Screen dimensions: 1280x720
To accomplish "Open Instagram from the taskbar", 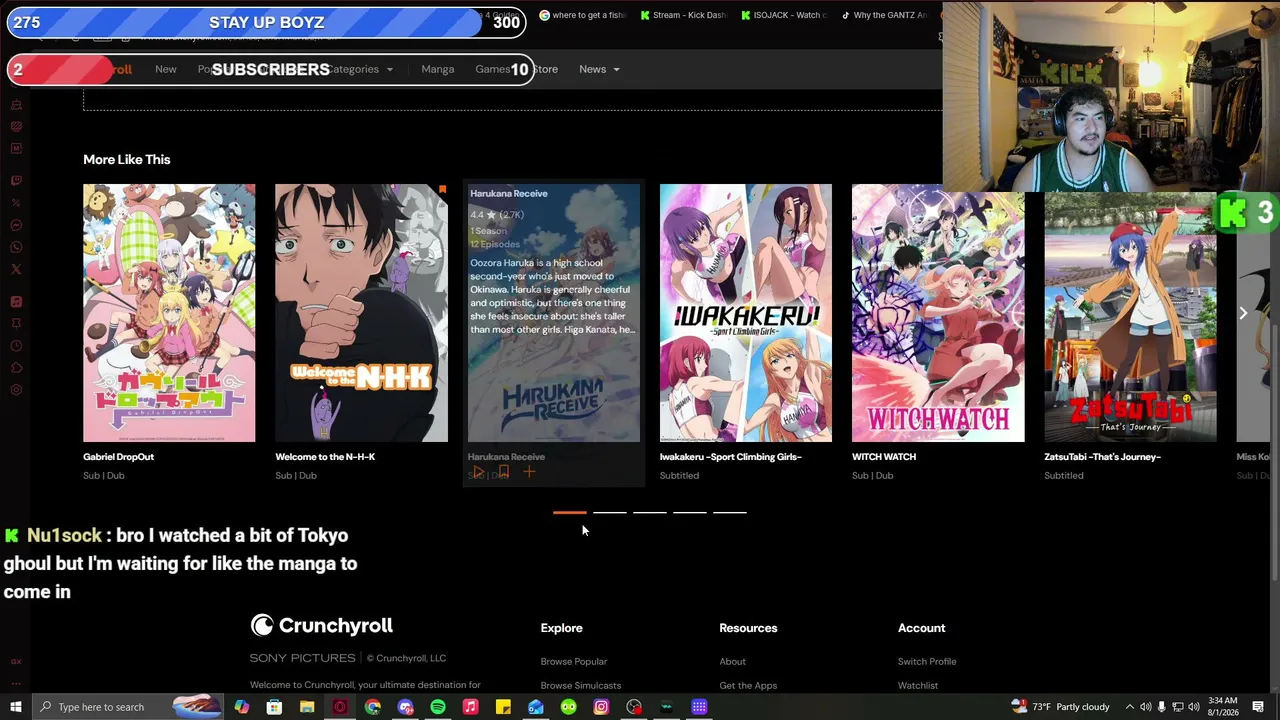I will [x=601, y=707].
